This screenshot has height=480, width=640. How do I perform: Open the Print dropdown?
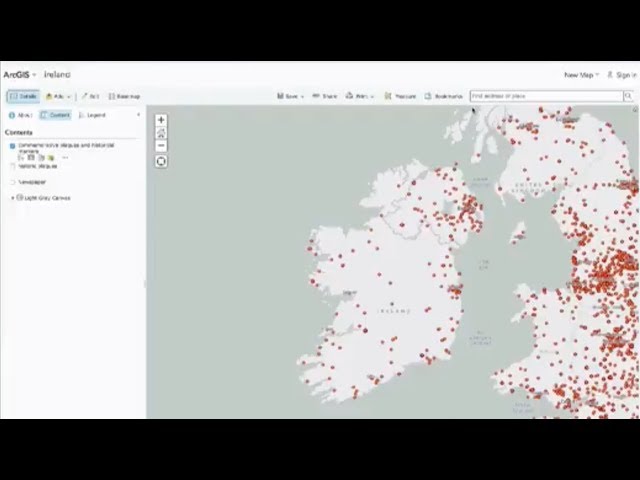[x=360, y=96]
